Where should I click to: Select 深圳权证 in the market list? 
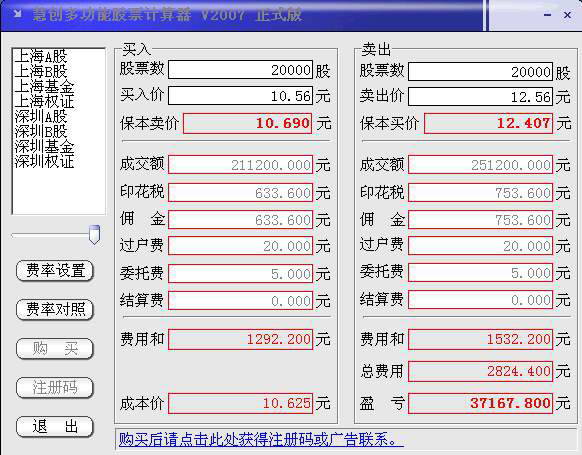[44, 161]
